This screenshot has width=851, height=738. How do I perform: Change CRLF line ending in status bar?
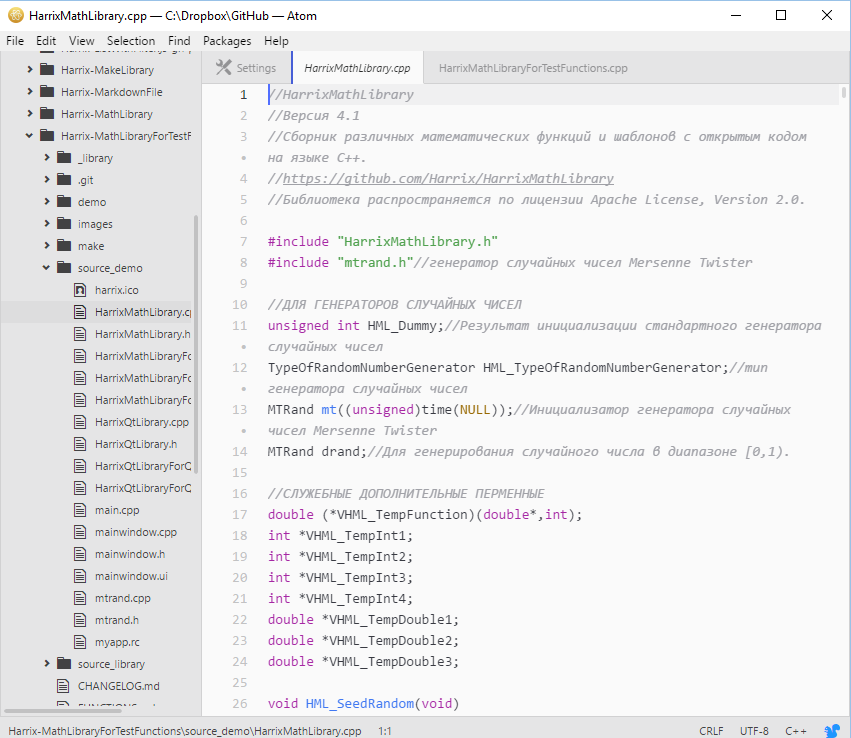coord(711,731)
